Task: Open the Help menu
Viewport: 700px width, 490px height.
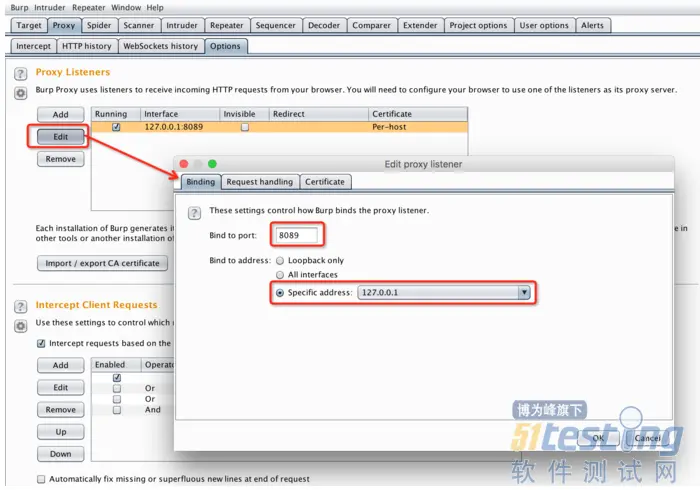Action: [x=155, y=8]
